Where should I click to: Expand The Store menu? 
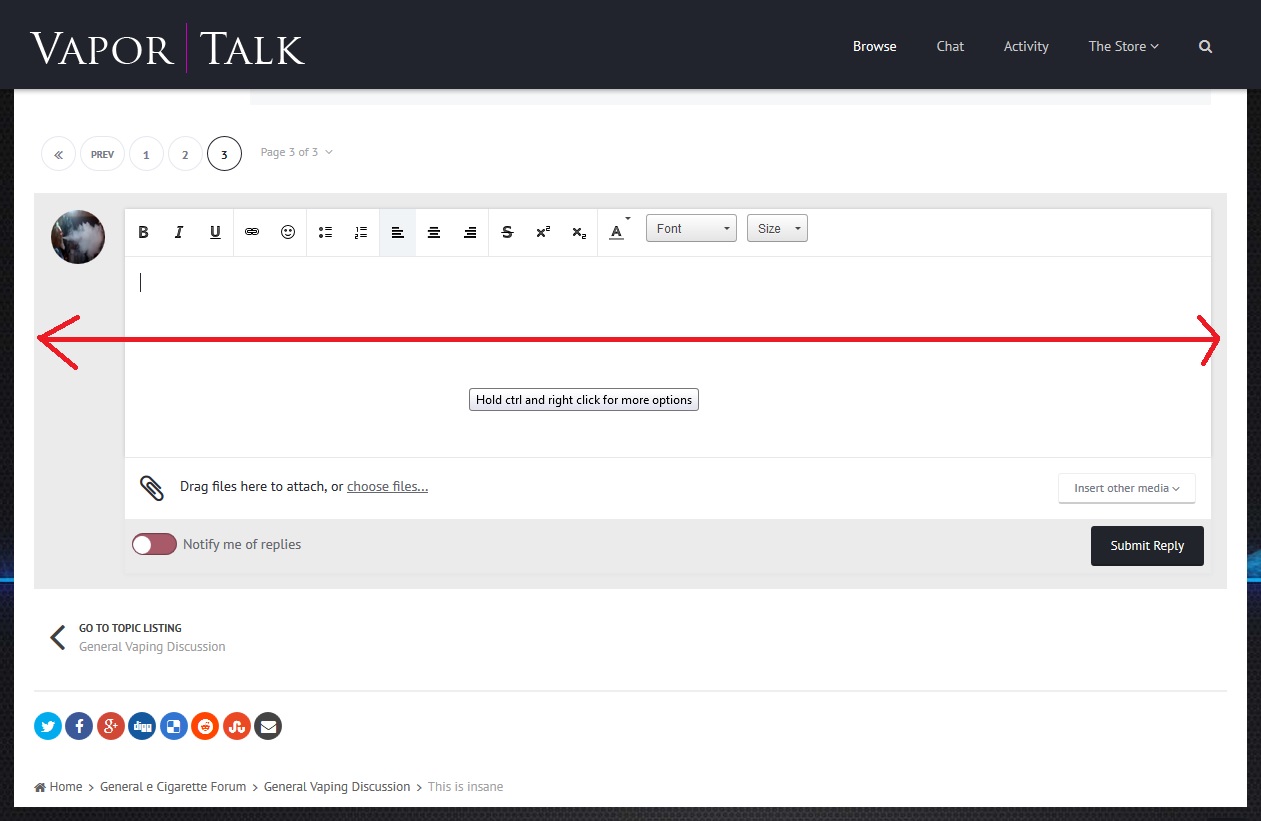(1123, 46)
